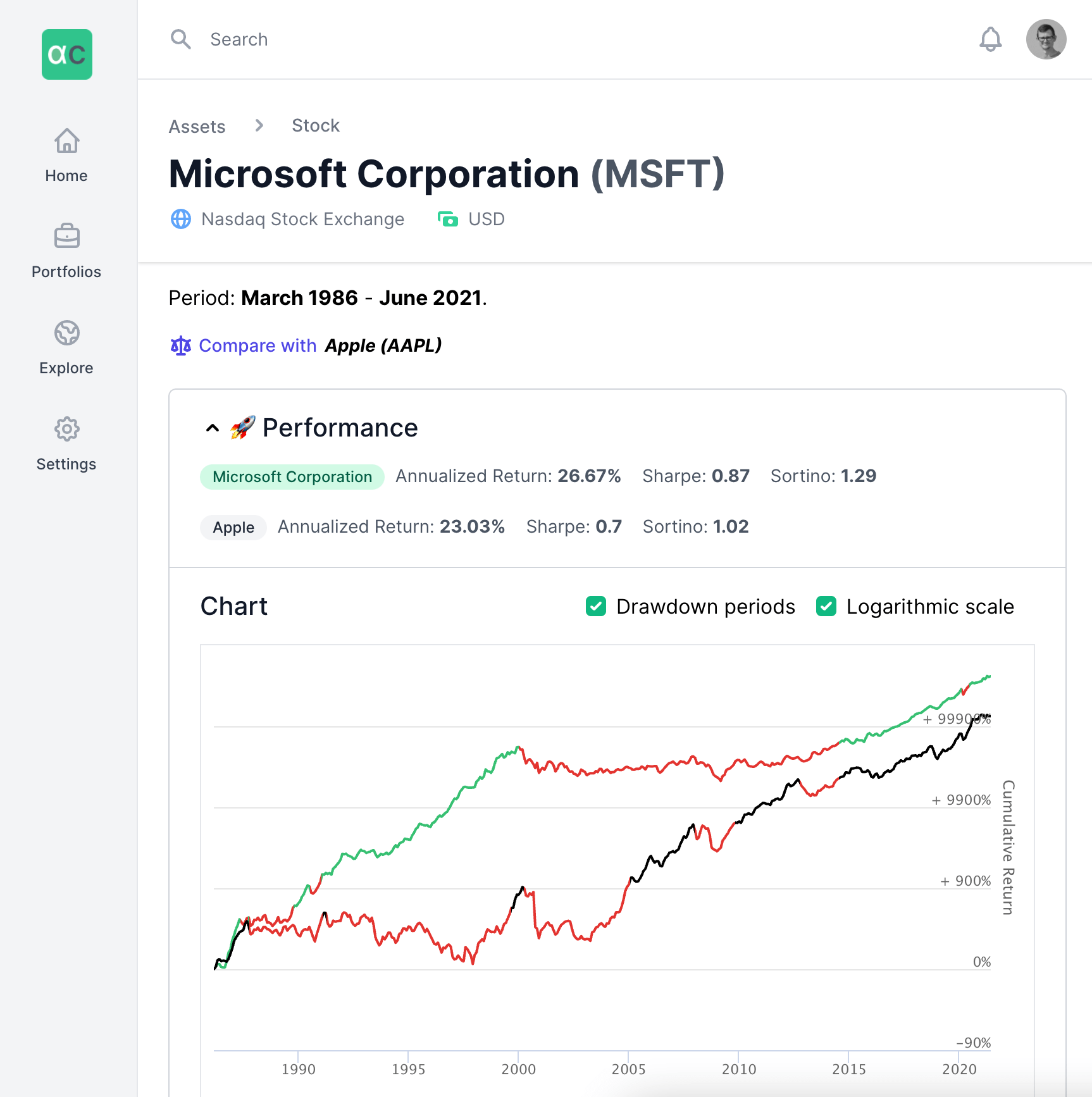The width and height of the screenshot is (1092, 1097).
Task: Select the Microsoft Corporation legend tag
Action: [292, 477]
